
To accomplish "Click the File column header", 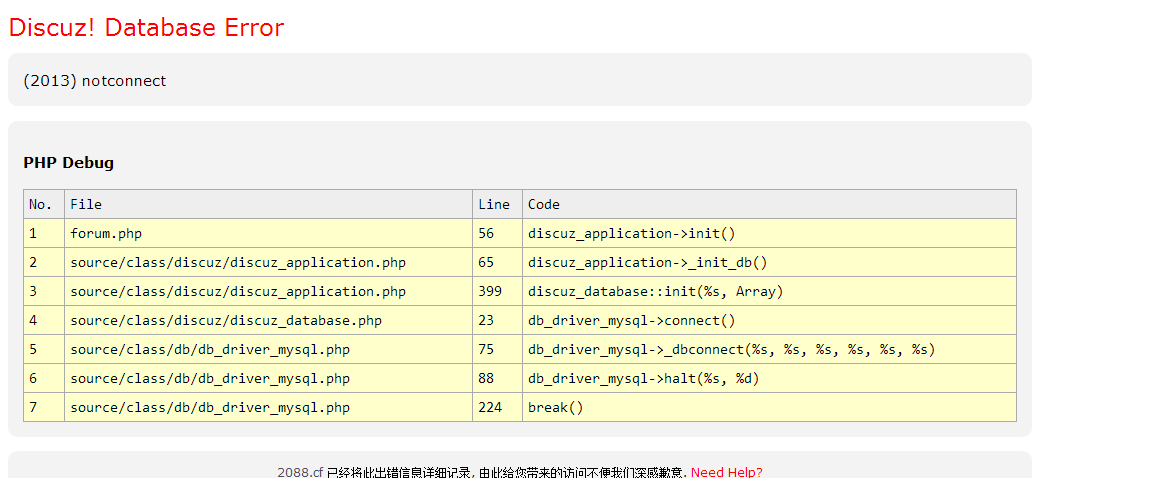I will click(x=268, y=204).
